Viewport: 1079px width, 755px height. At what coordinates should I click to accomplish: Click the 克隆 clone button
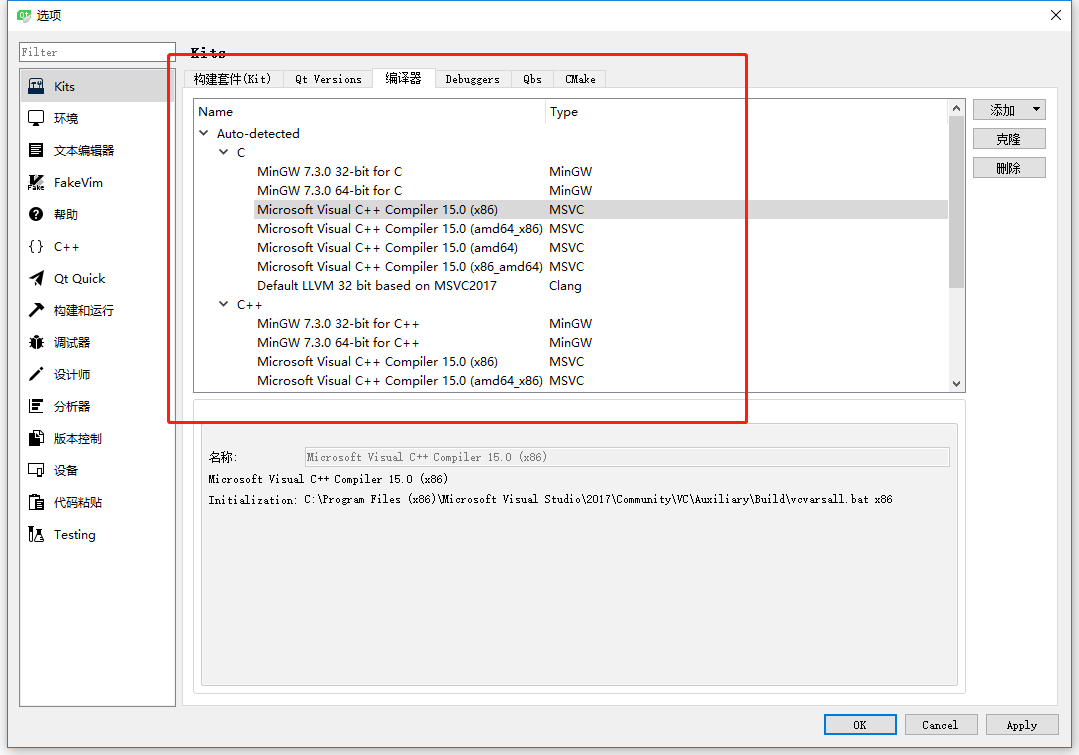[x=1008, y=138]
